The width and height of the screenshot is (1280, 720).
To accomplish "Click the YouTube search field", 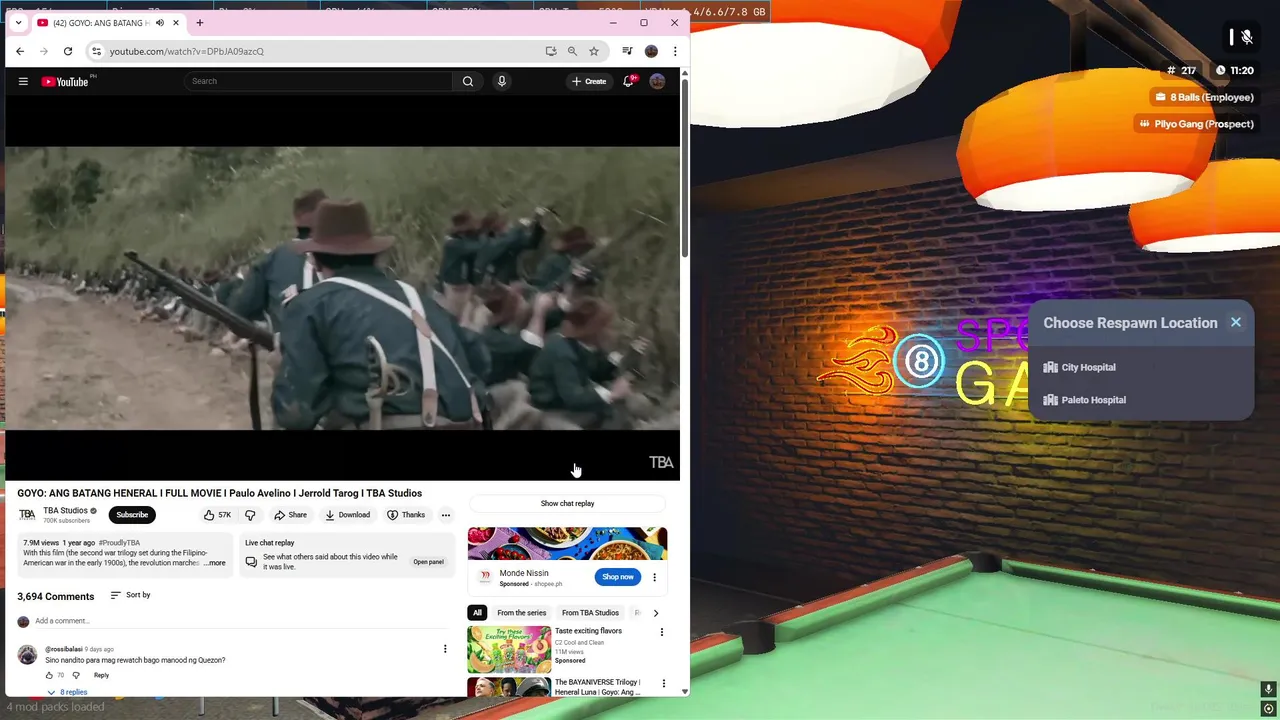I will (x=320, y=81).
